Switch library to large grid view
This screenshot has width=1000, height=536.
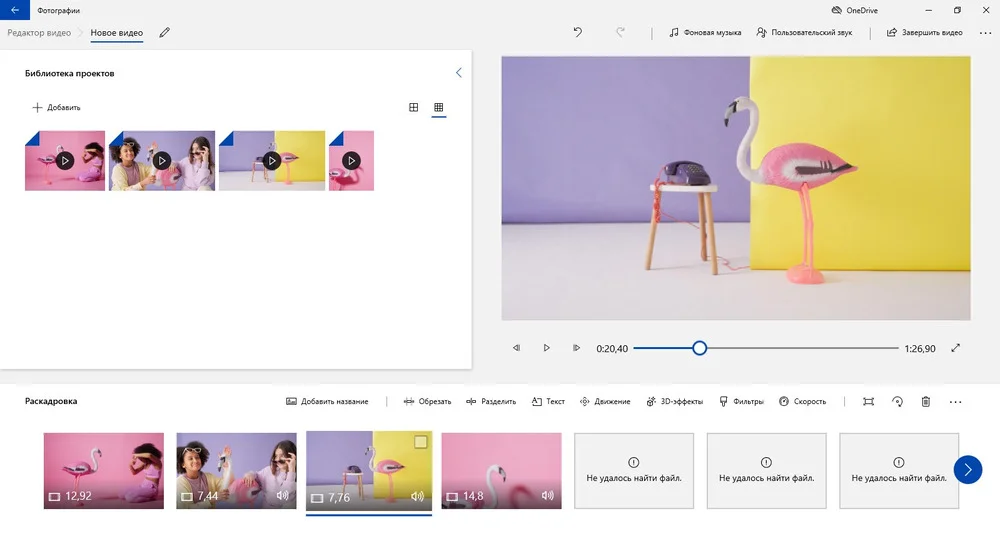414,107
